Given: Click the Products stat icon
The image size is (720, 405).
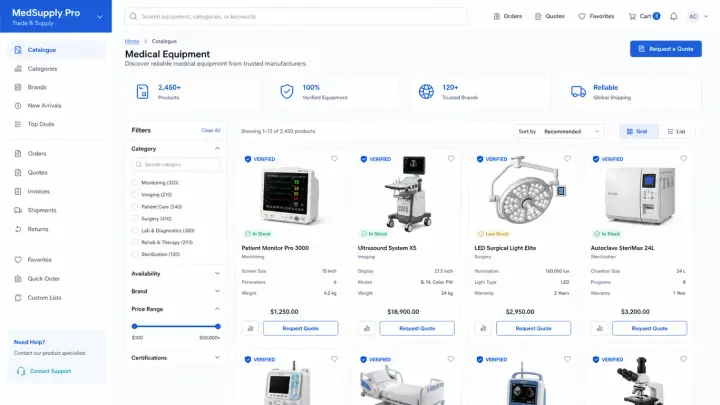Looking at the screenshot, I should tap(142, 91).
